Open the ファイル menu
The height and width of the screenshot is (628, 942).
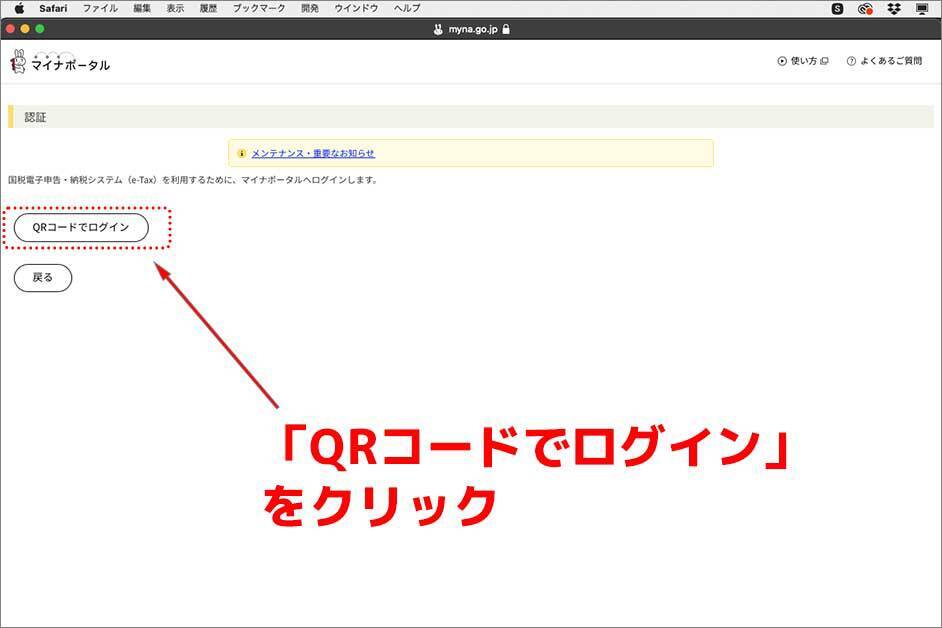coord(99,8)
